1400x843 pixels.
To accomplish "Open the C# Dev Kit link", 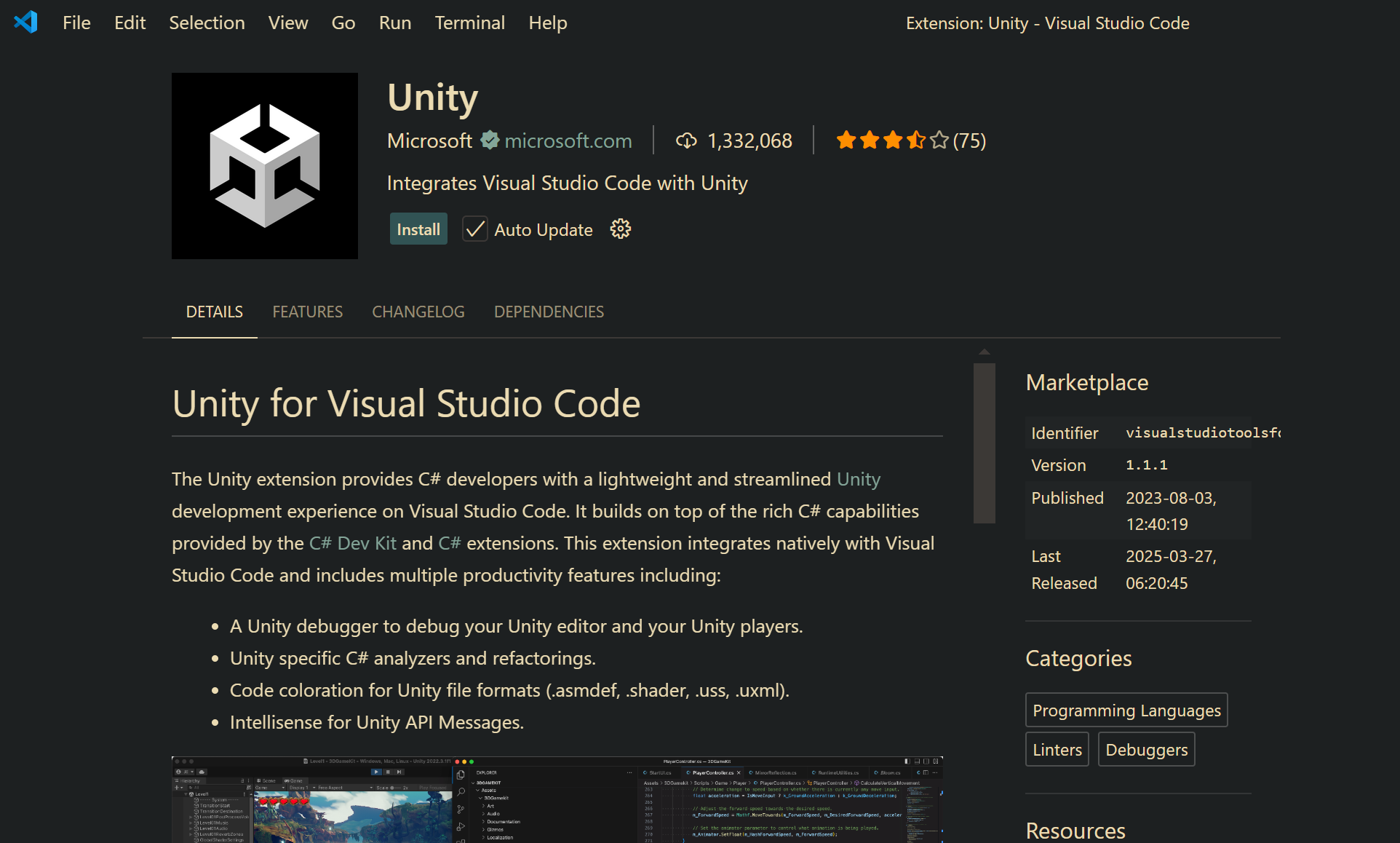I will [353, 543].
